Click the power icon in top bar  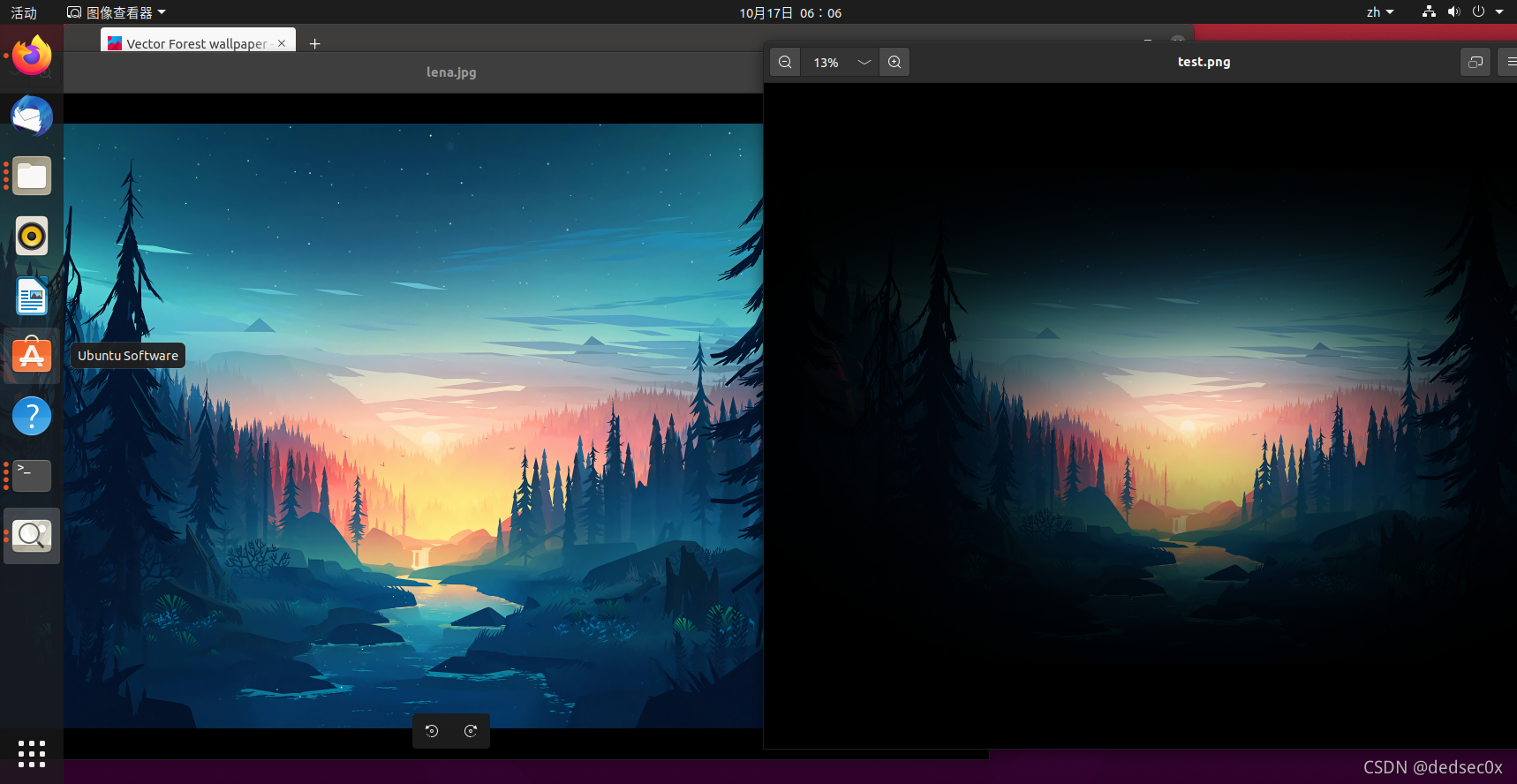point(1478,11)
